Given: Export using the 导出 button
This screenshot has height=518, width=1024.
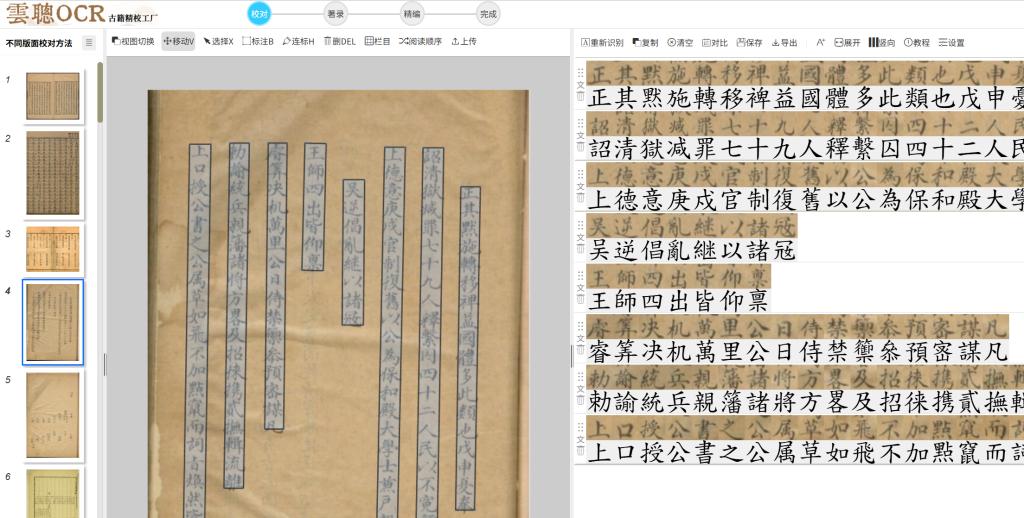Looking at the screenshot, I should [784, 42].
